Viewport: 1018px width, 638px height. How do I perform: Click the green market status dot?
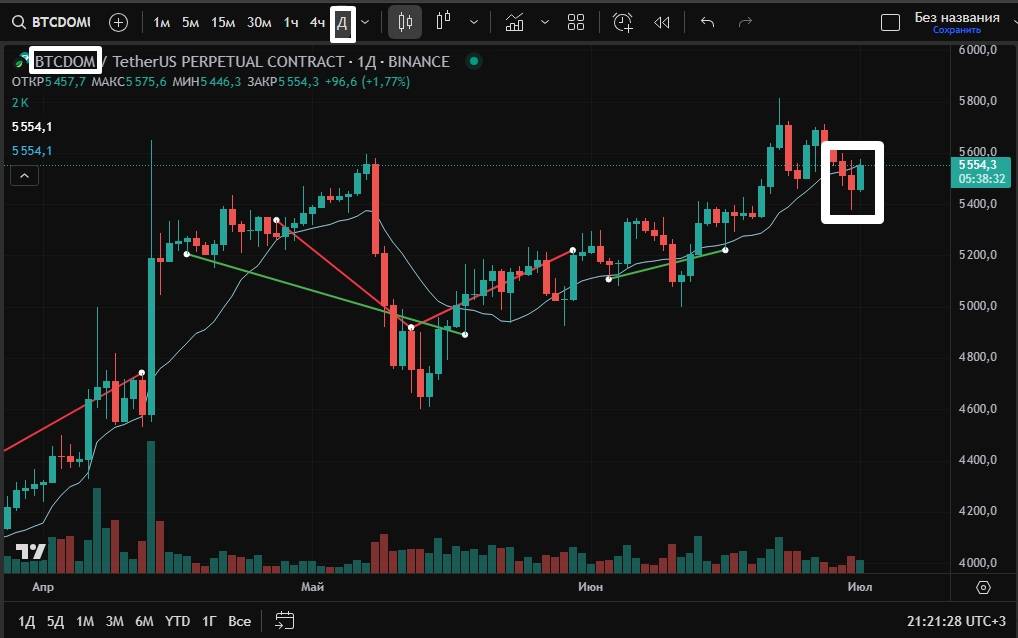pos(474,61)
